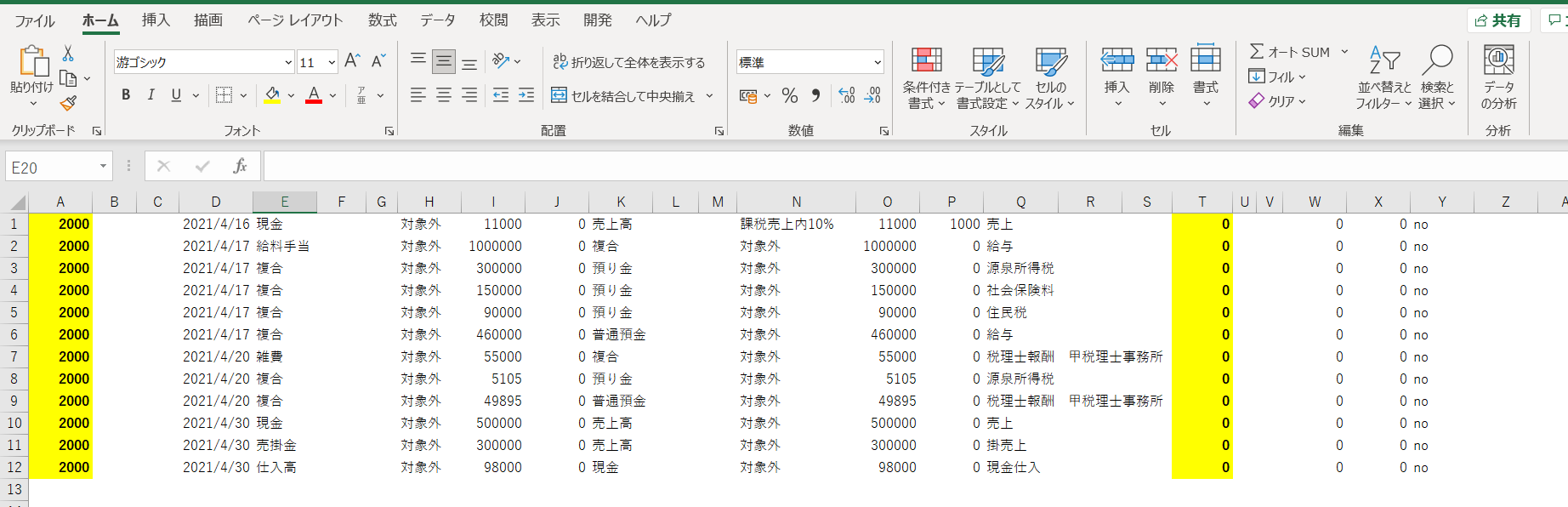The height and width of the screenshot is (507, 1568).
Task: Toggle Bold formatting
Action: pyautogui.click(x=126, y=95)
